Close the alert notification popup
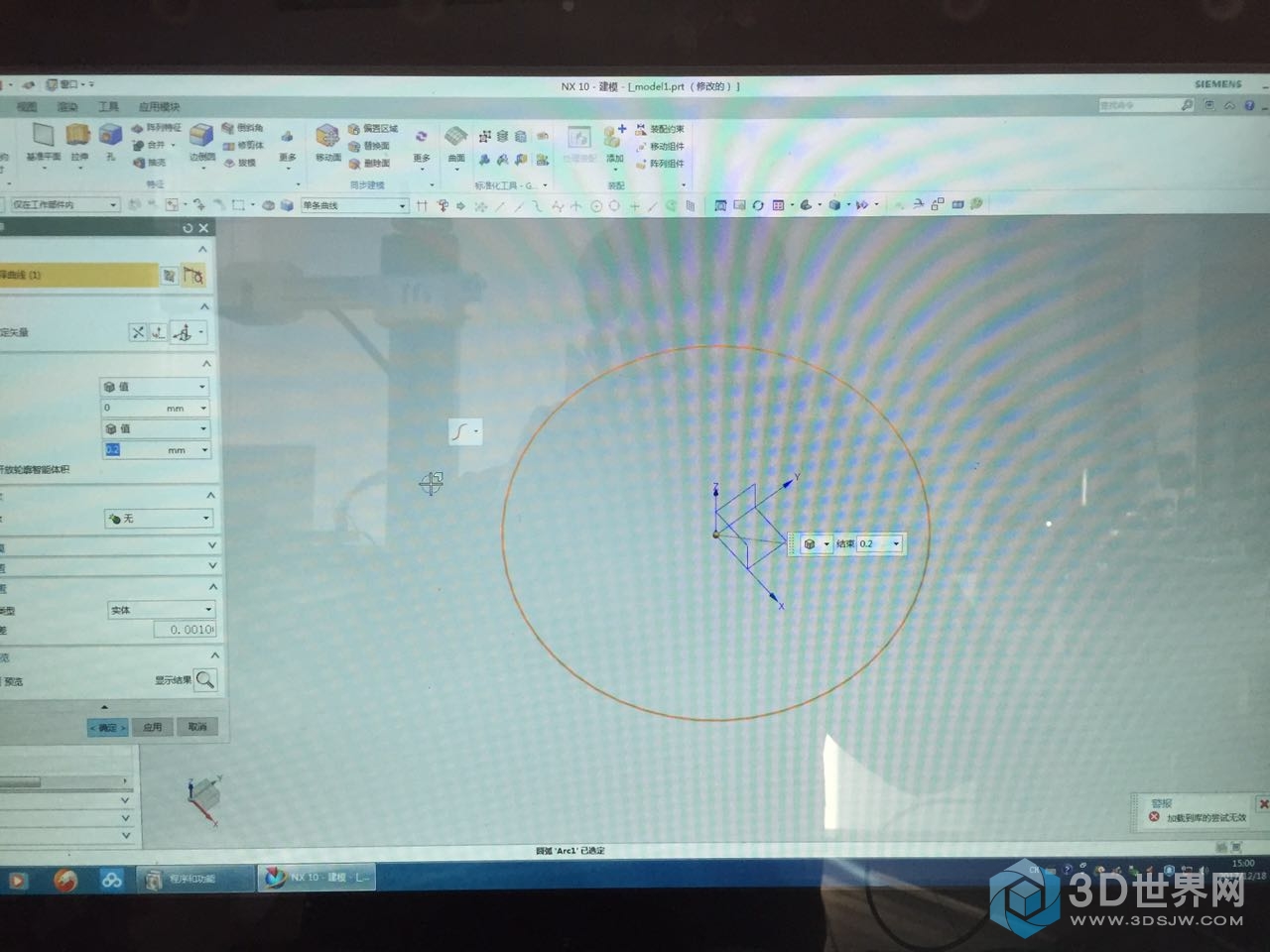Viewport: 1270px width, 952px height. pyautogui.click(x=1263, y=804)
